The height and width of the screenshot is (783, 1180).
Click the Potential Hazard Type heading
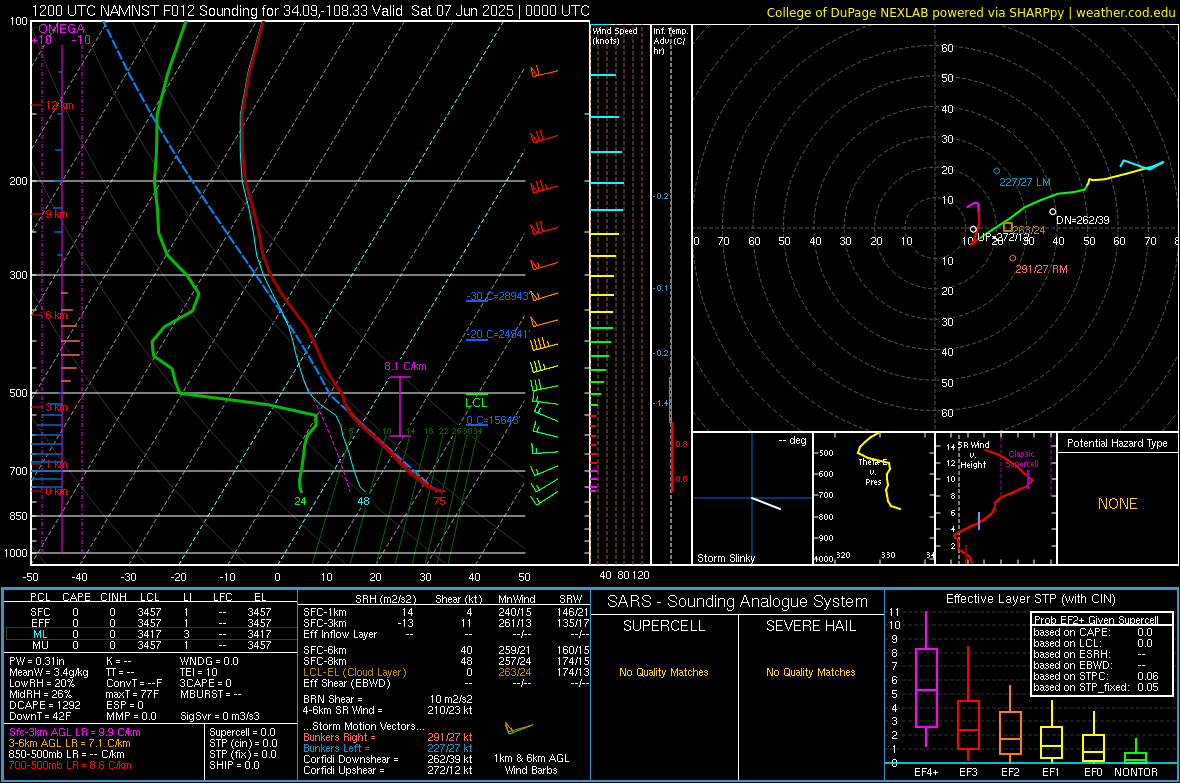(1117, 443)
